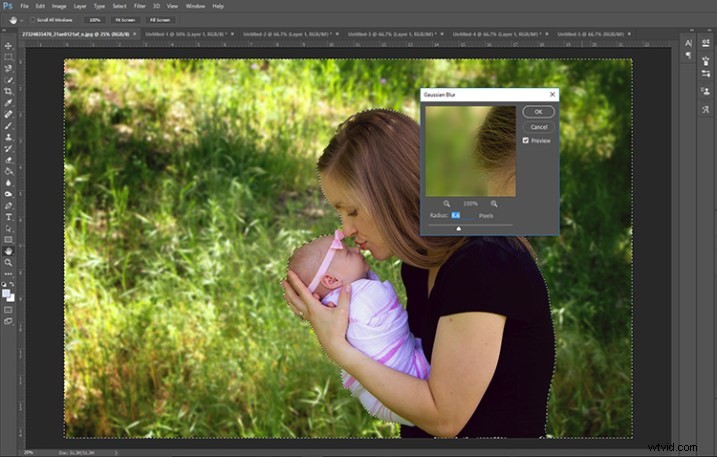
Task: Select the Eraser tool
Action: point(8,160)
